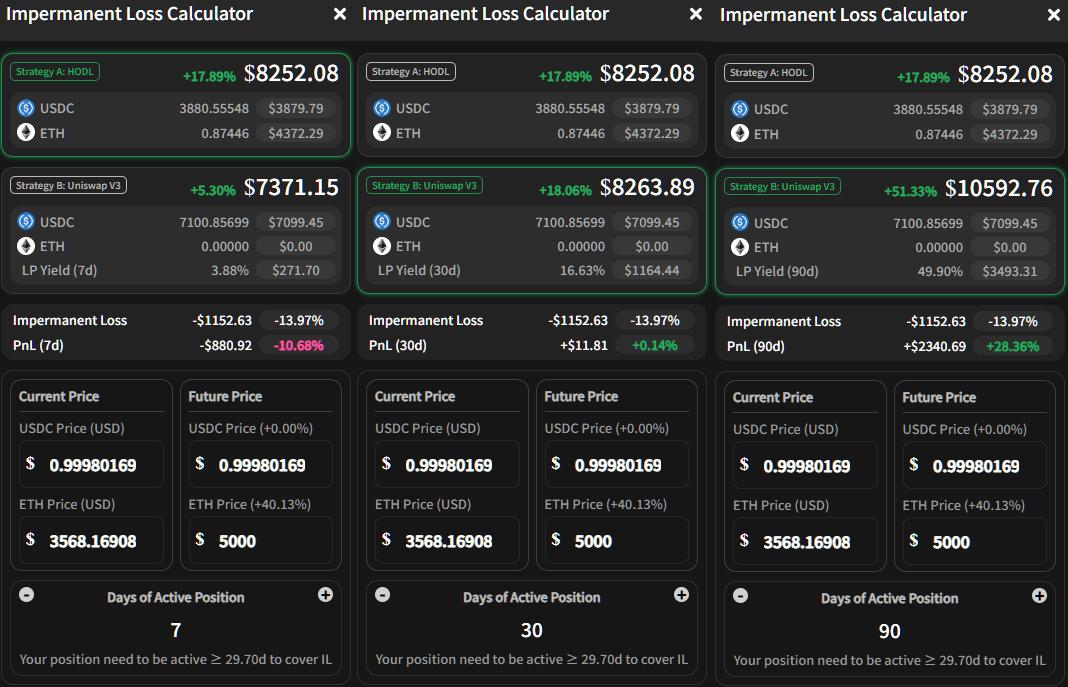
Task: Select Strategy B: Uniswap V3 in first panel
Action: [x=68, y=185]
